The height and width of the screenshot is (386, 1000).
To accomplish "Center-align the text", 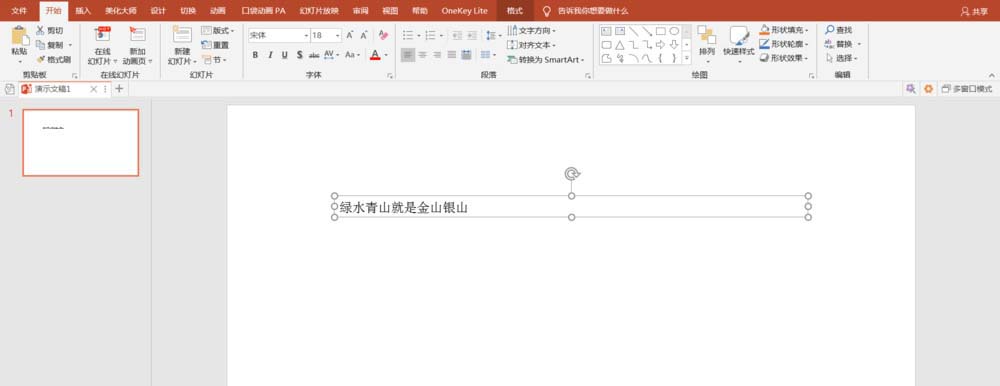I will click(x=422, y=55).
